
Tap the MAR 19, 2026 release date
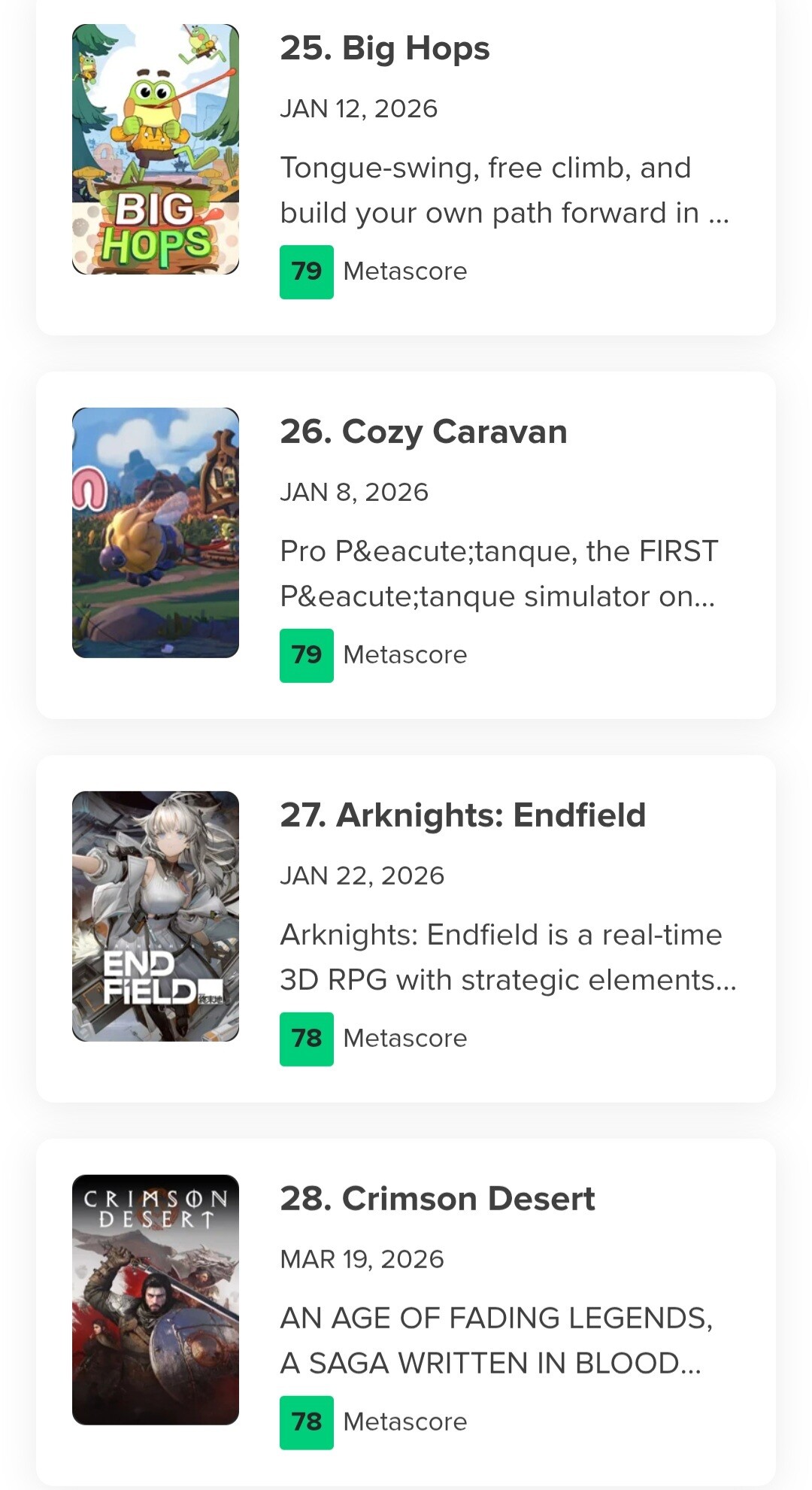click(362, 1260)
